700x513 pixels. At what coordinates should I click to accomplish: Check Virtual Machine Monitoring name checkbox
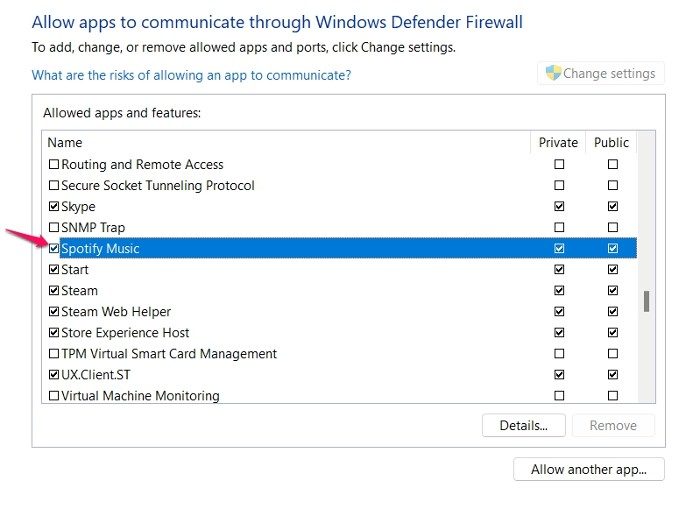pos(54,395)
